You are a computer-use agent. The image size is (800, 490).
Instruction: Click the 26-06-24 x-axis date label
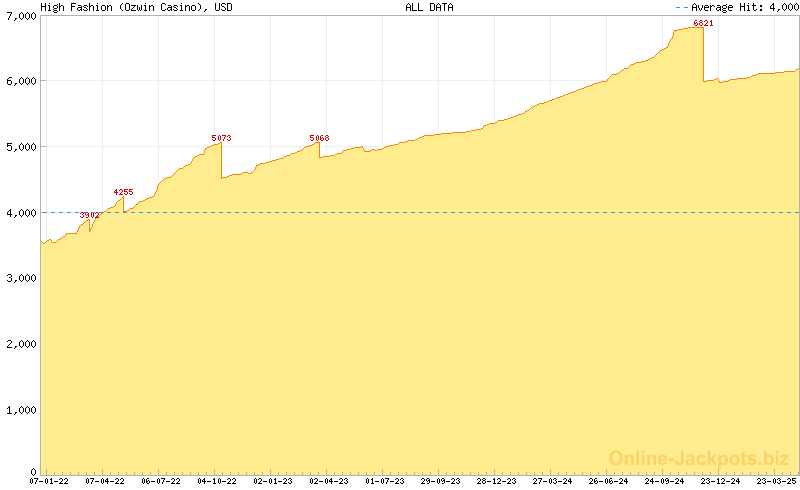tap(608, 481)
